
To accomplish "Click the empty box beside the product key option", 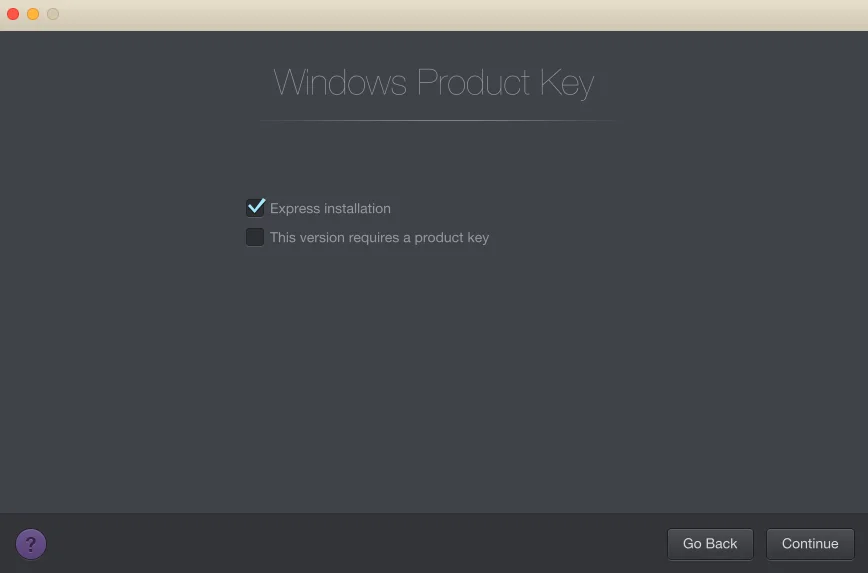I will click(255, 237).
